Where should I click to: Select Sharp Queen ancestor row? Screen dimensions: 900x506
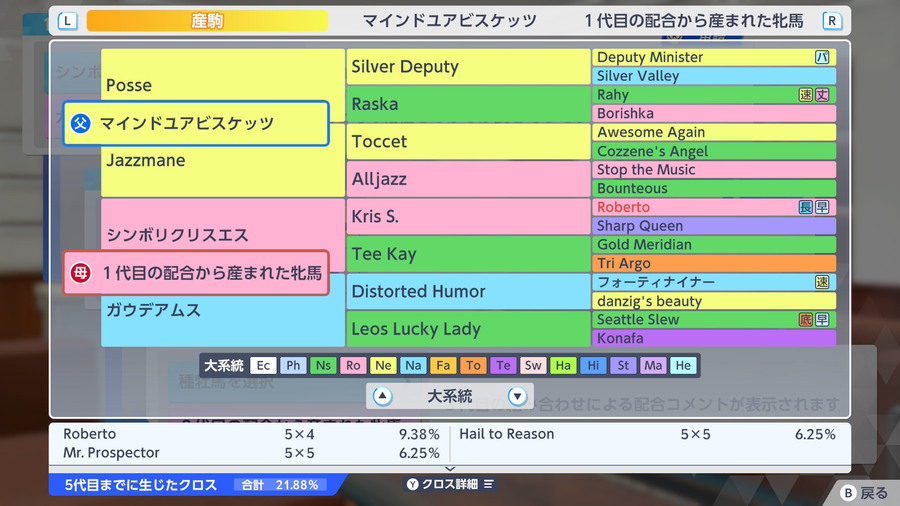(714, 225)
